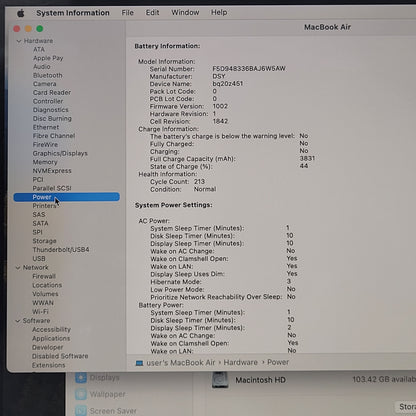Viewport: 416px width, 416px height.
Task: Select SATA in the sidebar
Action: point(40,223)
